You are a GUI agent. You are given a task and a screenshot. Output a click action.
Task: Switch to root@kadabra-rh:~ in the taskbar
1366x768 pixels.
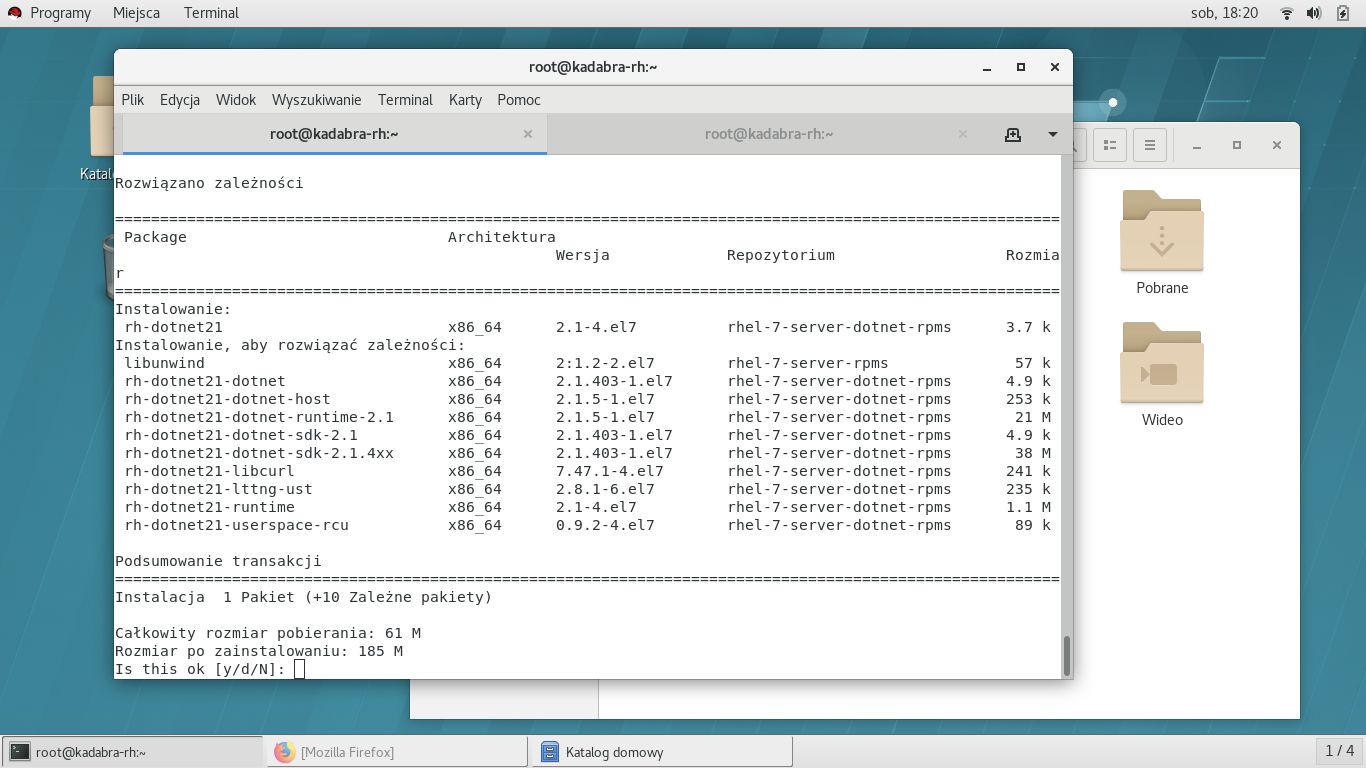pyautogui.click(x=132, y=752)
